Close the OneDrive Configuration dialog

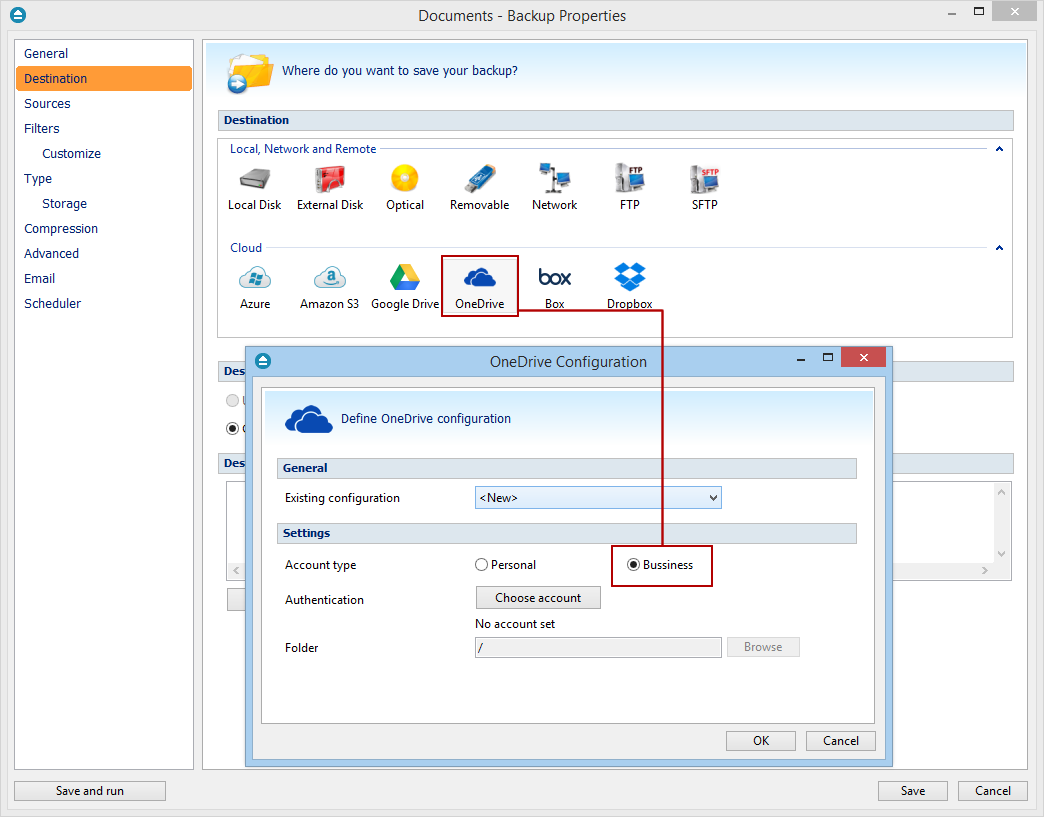(864, 358)
